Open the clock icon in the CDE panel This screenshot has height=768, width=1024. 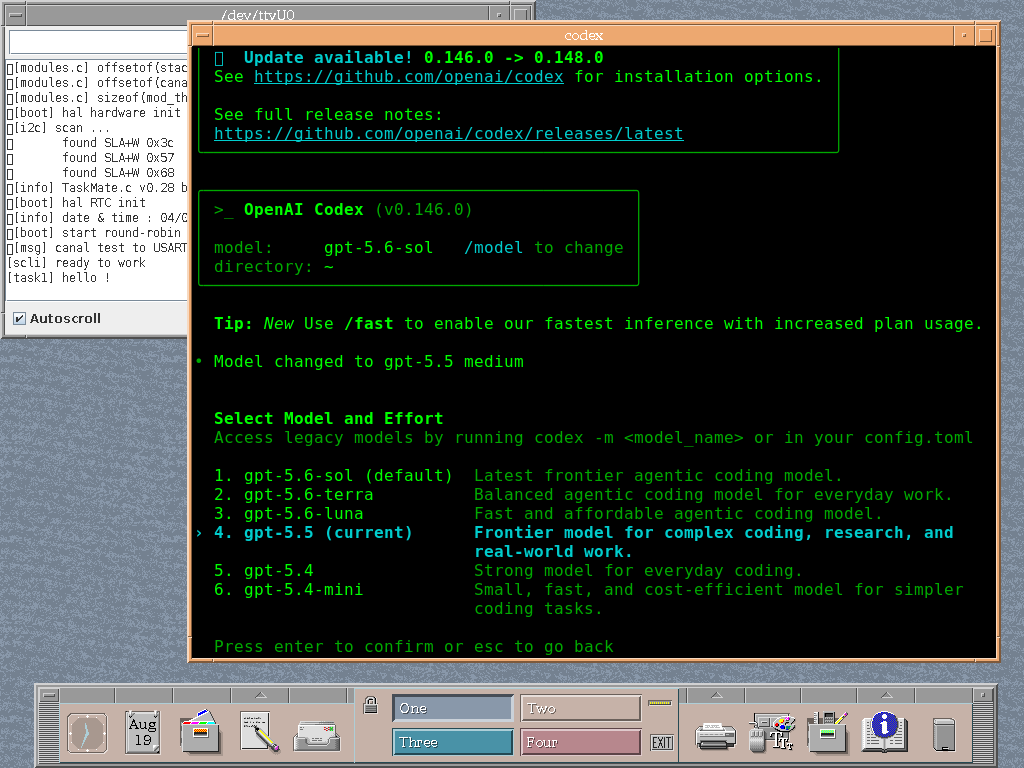point(87,733)
